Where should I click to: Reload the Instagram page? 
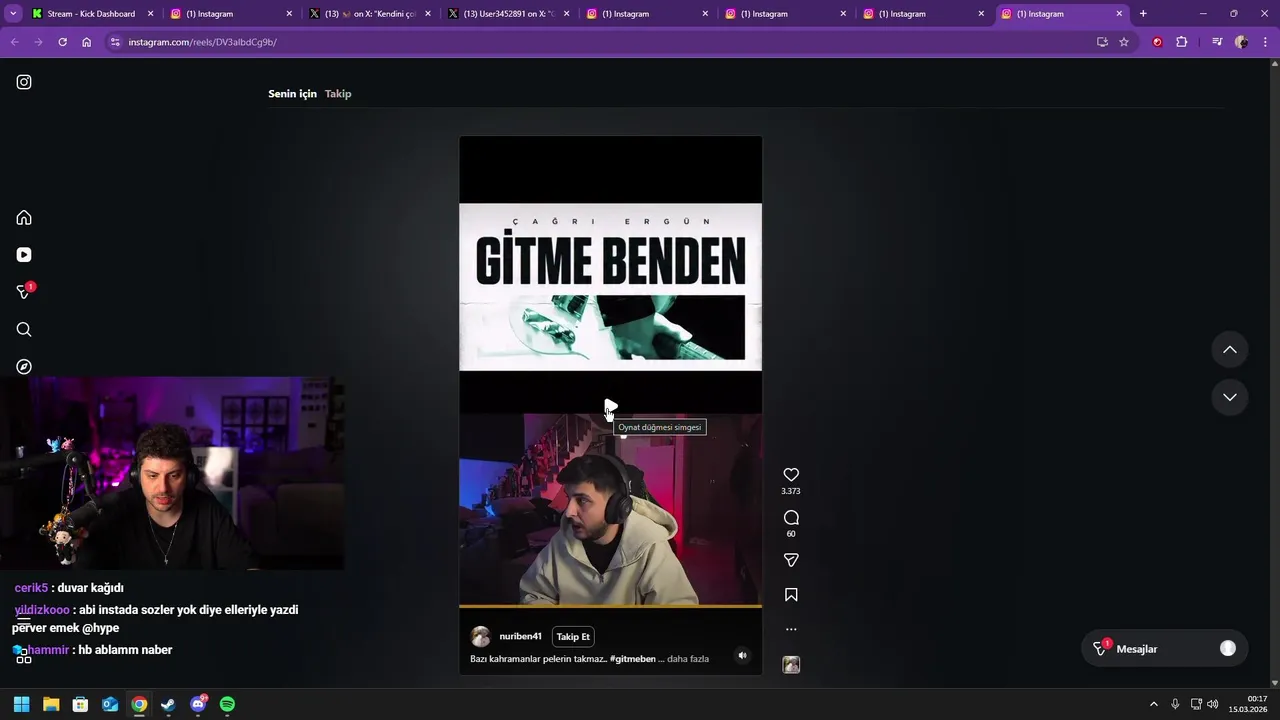(x=62, y=42)
